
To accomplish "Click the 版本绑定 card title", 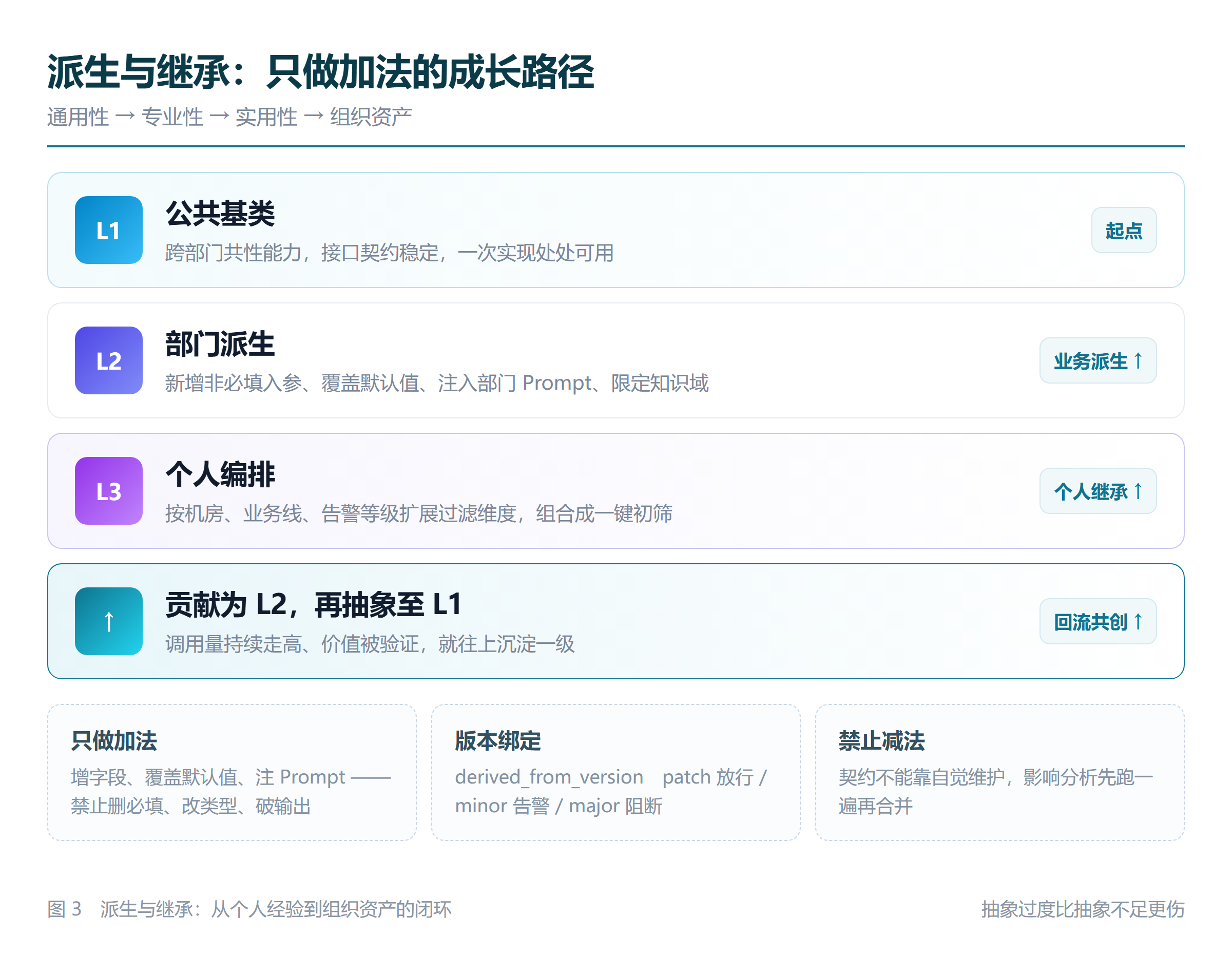I will pyautogui.click(x=498, y=741).
